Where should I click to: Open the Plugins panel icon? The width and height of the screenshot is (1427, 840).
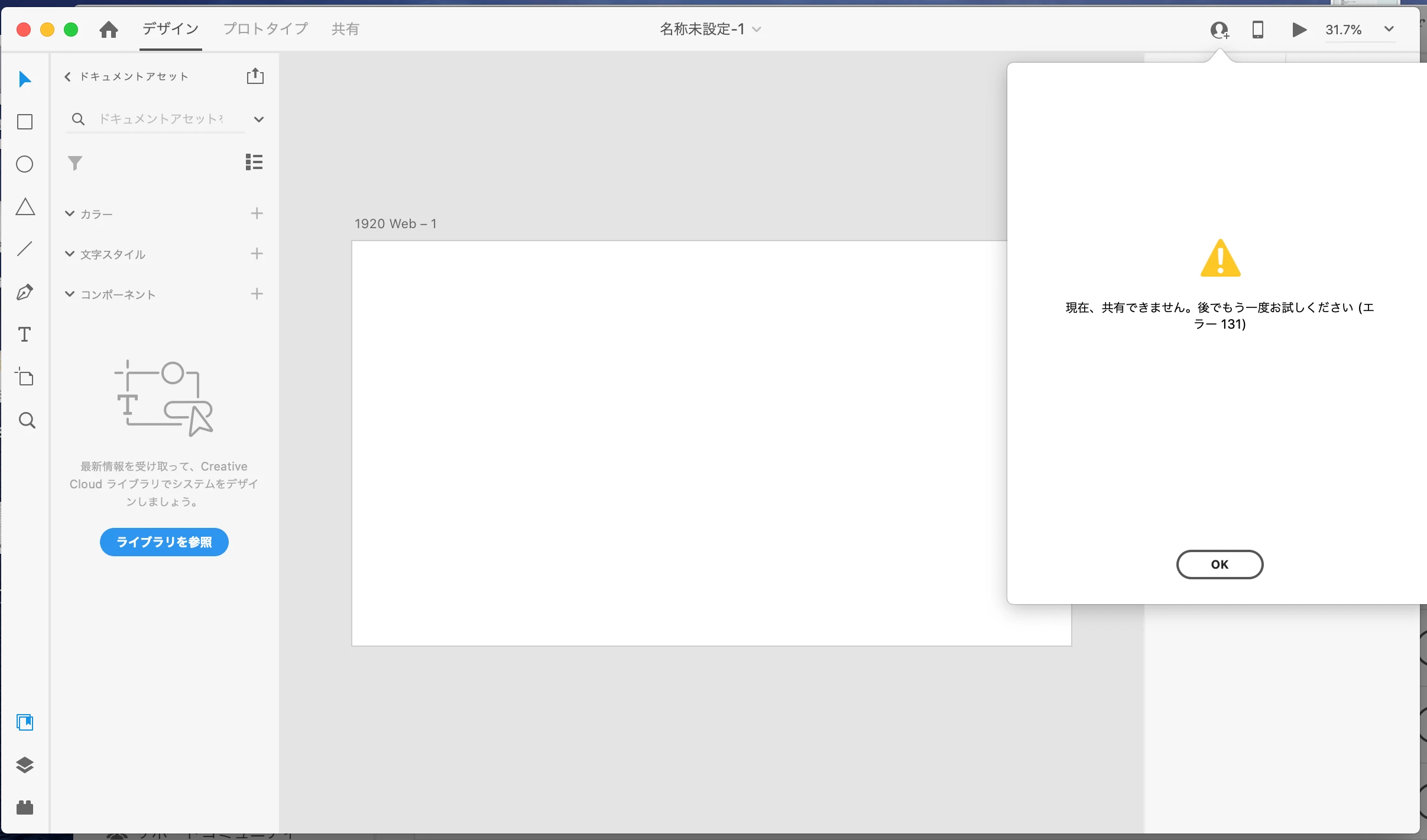25,807
